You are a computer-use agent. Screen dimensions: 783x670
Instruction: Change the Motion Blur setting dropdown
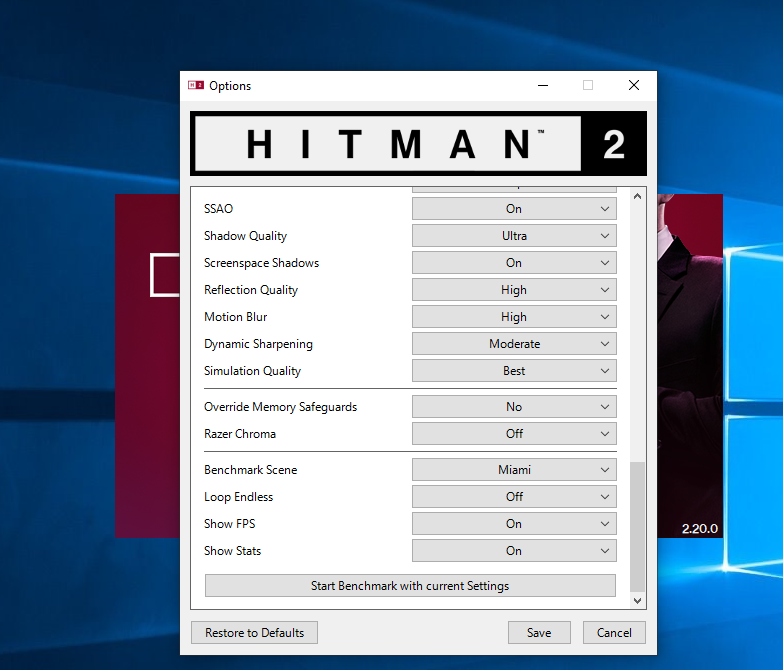[x=514, y=317]
